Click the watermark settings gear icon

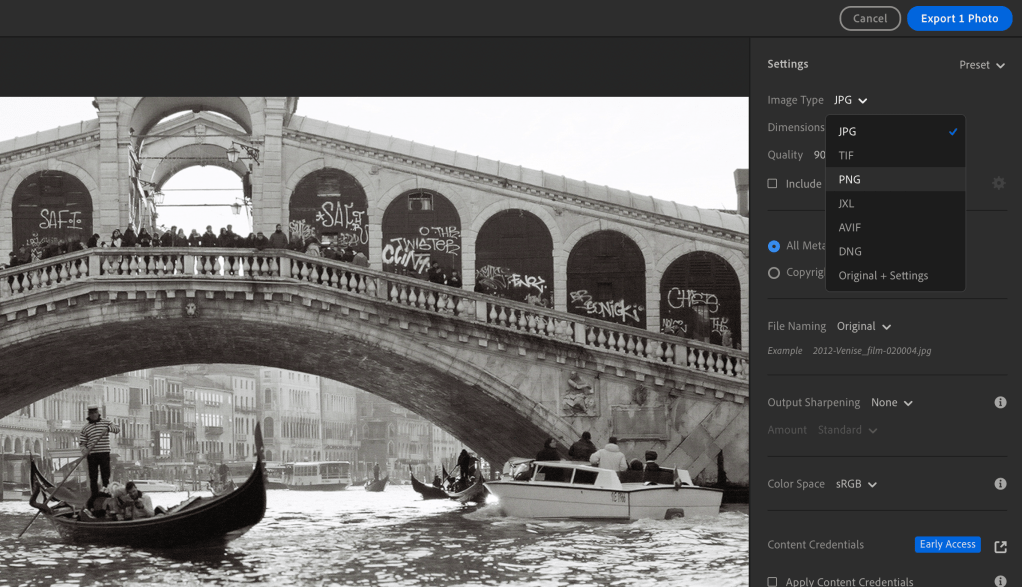(998, 184)
